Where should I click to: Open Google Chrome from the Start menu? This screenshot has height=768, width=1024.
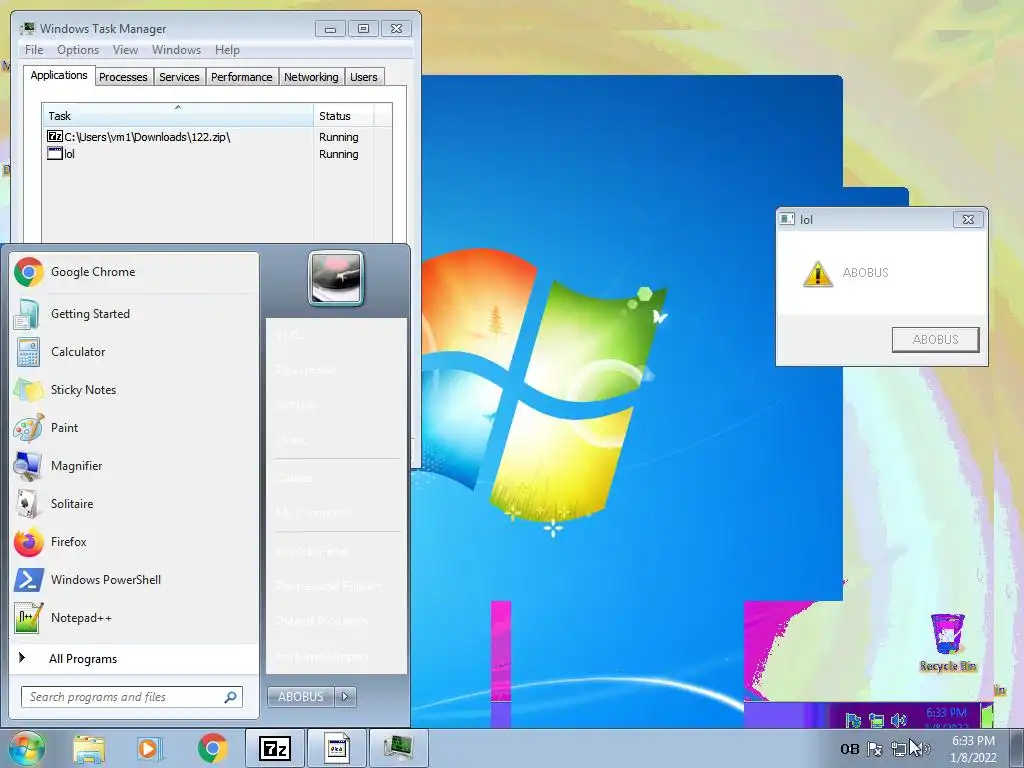[x=134, y=272]
